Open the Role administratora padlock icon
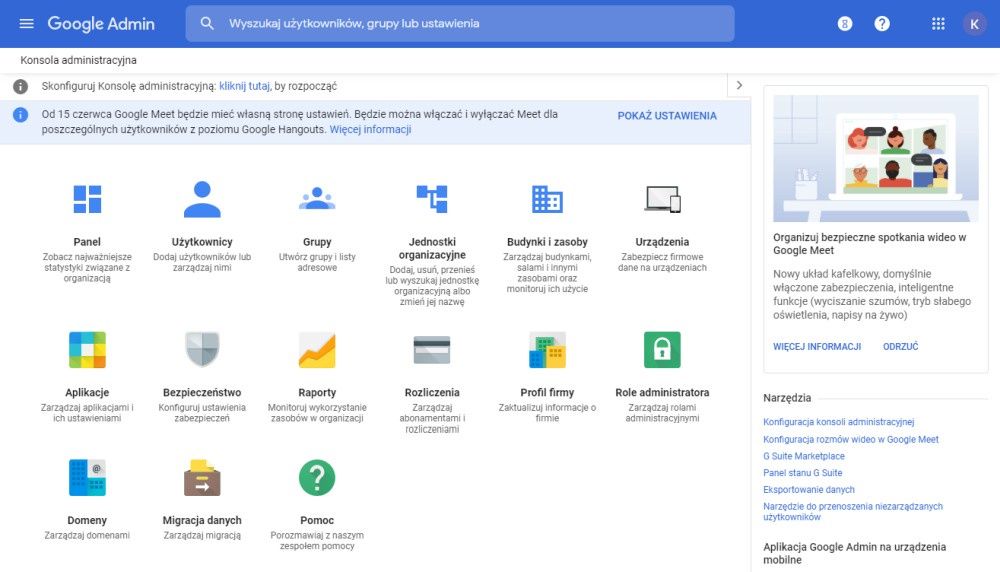Screen dimensions: 1000x572 [x=662, y=349]
